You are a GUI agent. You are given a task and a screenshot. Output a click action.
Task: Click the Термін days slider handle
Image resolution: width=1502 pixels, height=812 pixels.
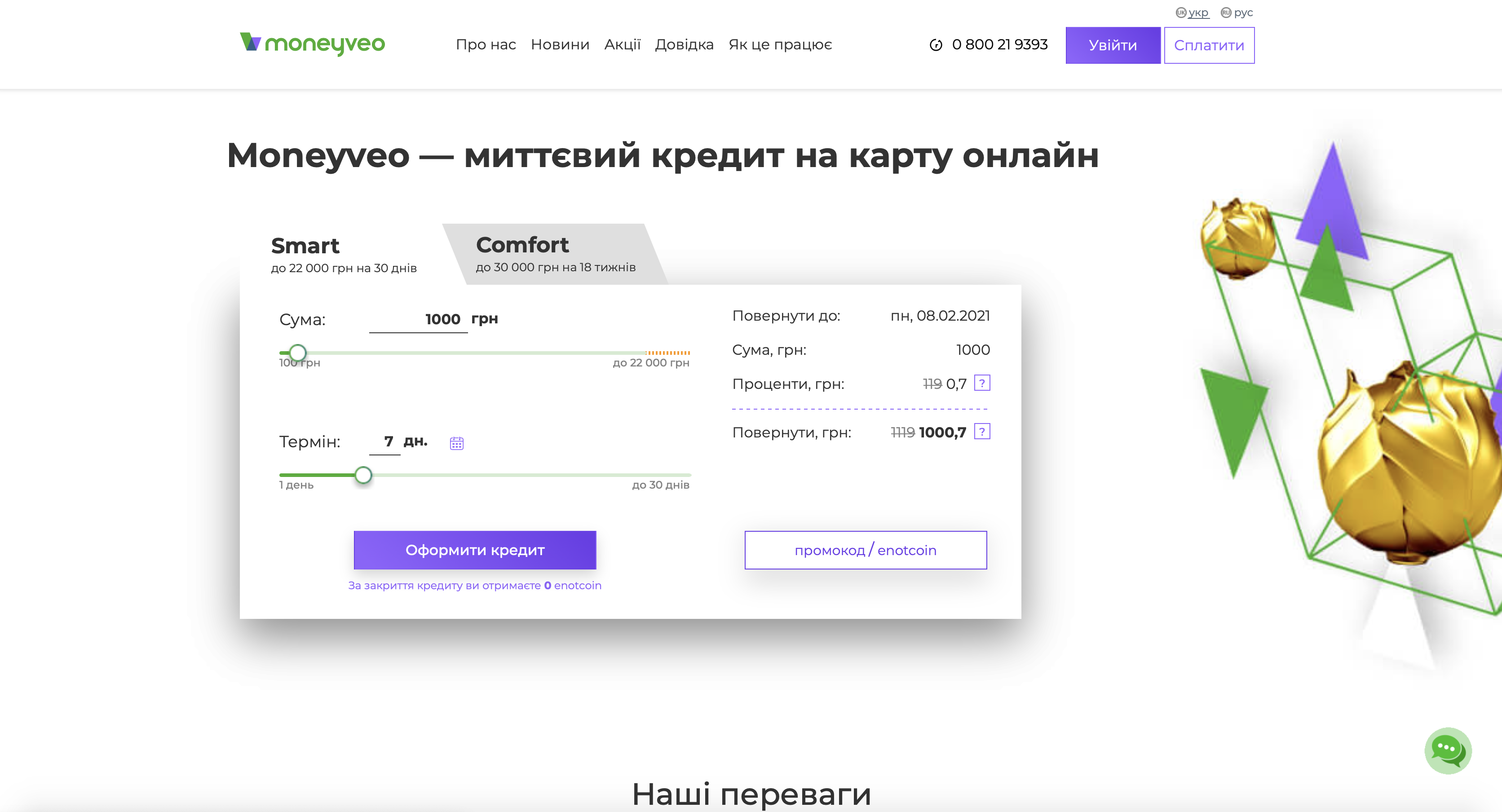(x=363, y=475)
